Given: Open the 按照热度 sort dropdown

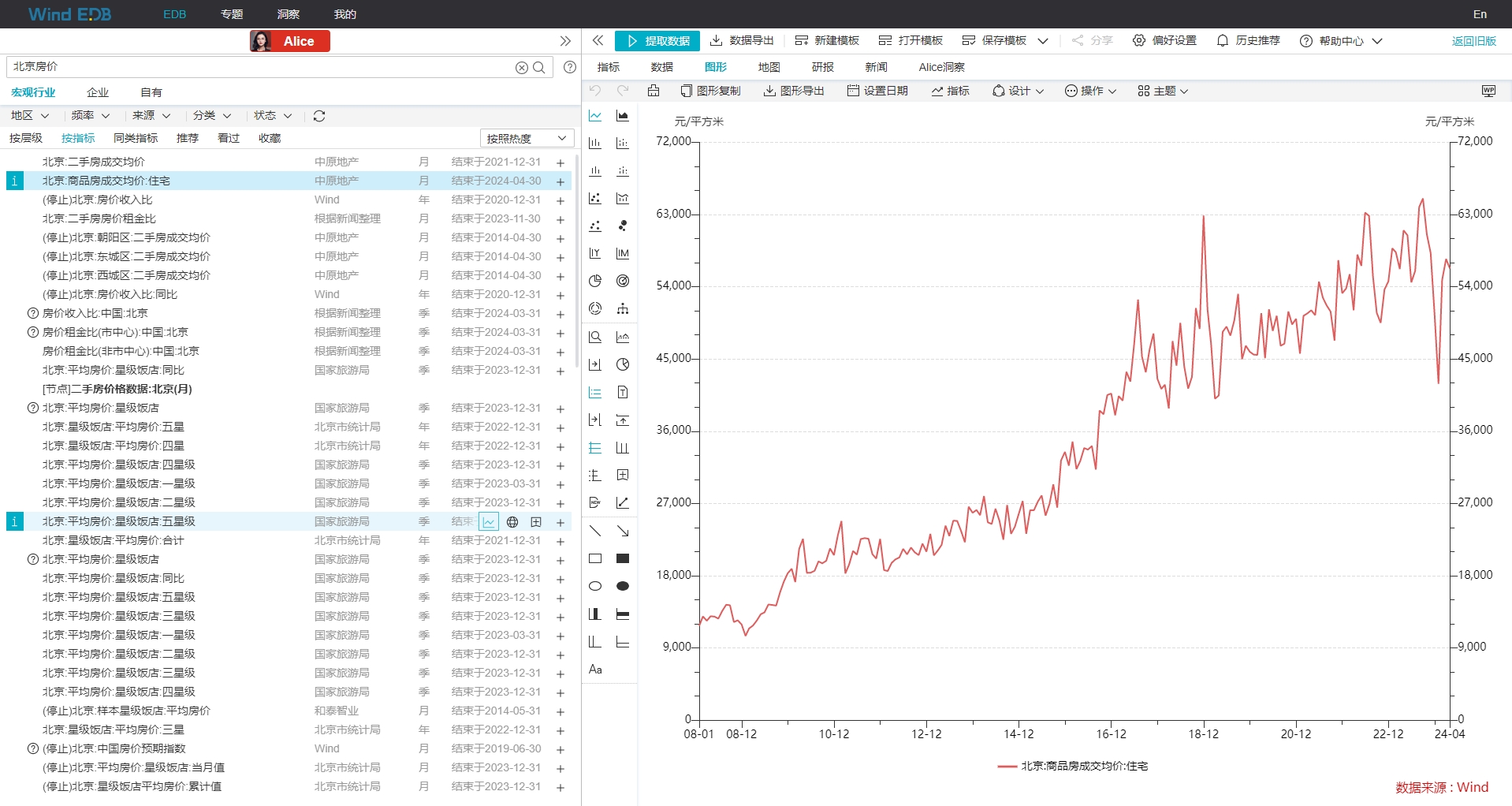Looking at the screenshot, I should click(527, 139).
